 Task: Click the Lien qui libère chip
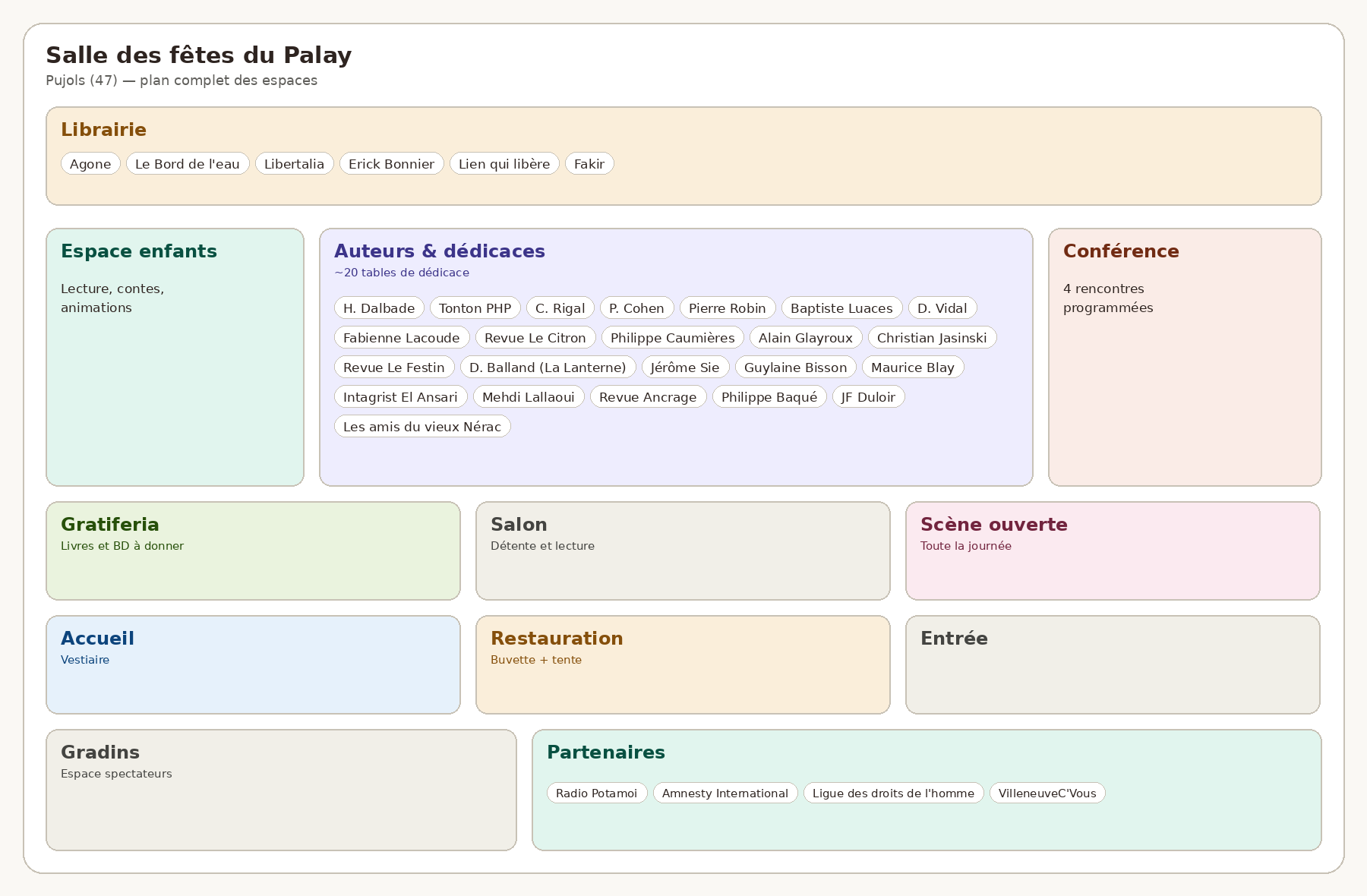(x=504, y=164)
